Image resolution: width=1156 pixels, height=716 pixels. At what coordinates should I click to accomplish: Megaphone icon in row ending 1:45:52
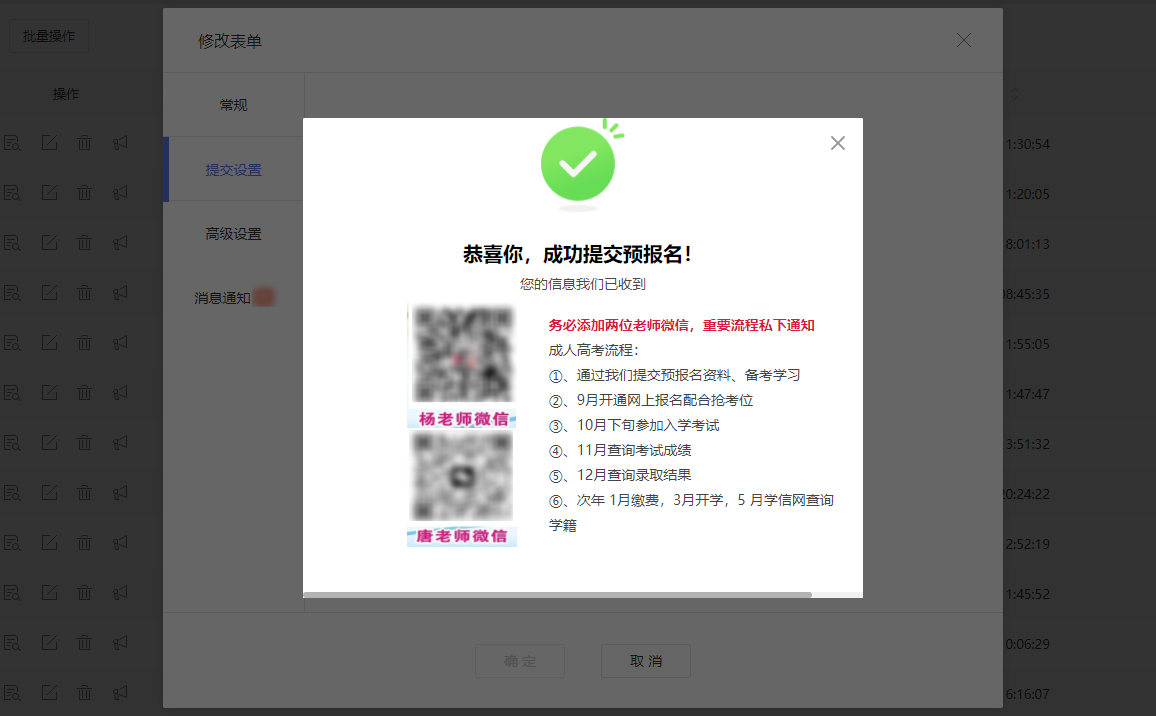[120, 594]
